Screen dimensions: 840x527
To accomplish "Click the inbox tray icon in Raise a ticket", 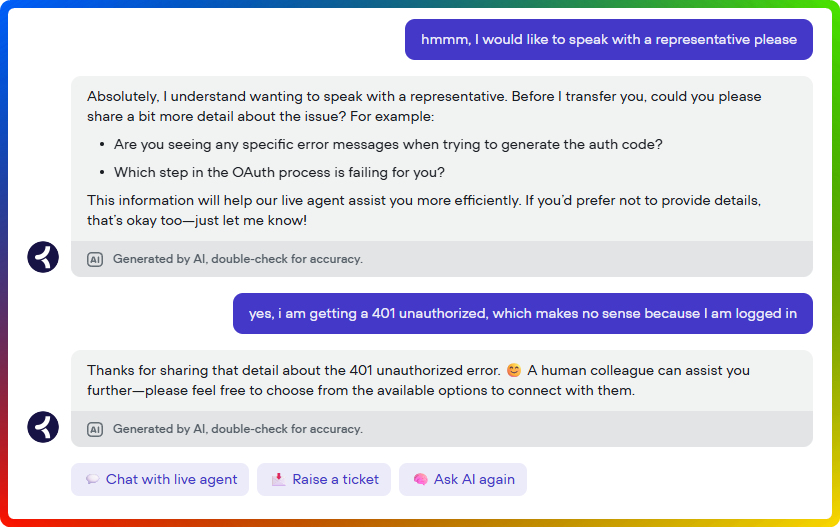I will (279, 479).
